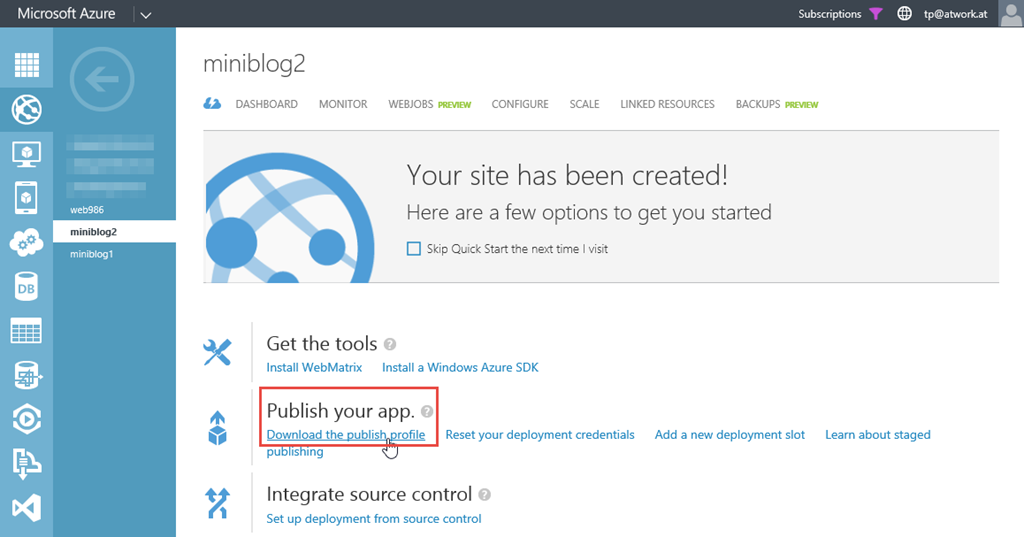Click the tp@atwork.at account name
This screenshot has height=537, width=1024.
[955, 14]
